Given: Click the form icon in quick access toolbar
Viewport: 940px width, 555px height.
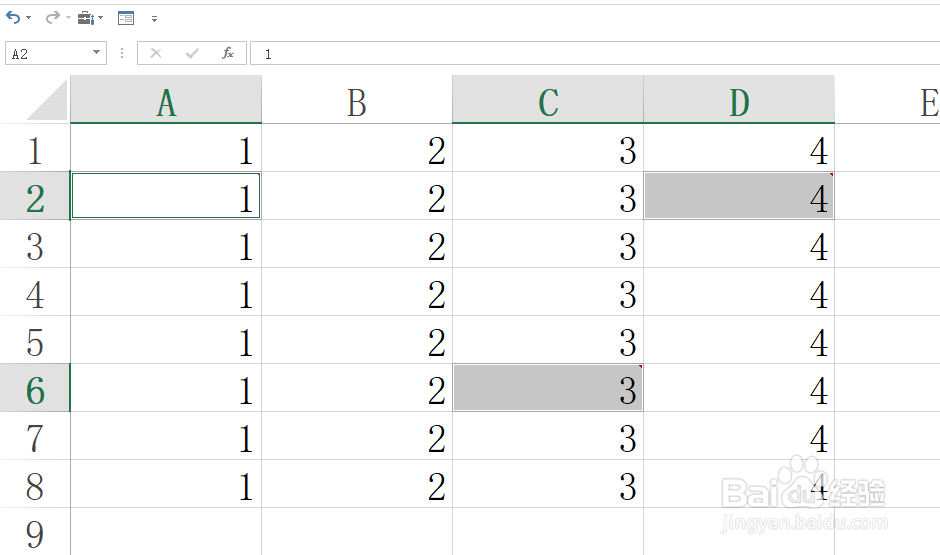Looking at the screenshot, I should click(125, 18).
